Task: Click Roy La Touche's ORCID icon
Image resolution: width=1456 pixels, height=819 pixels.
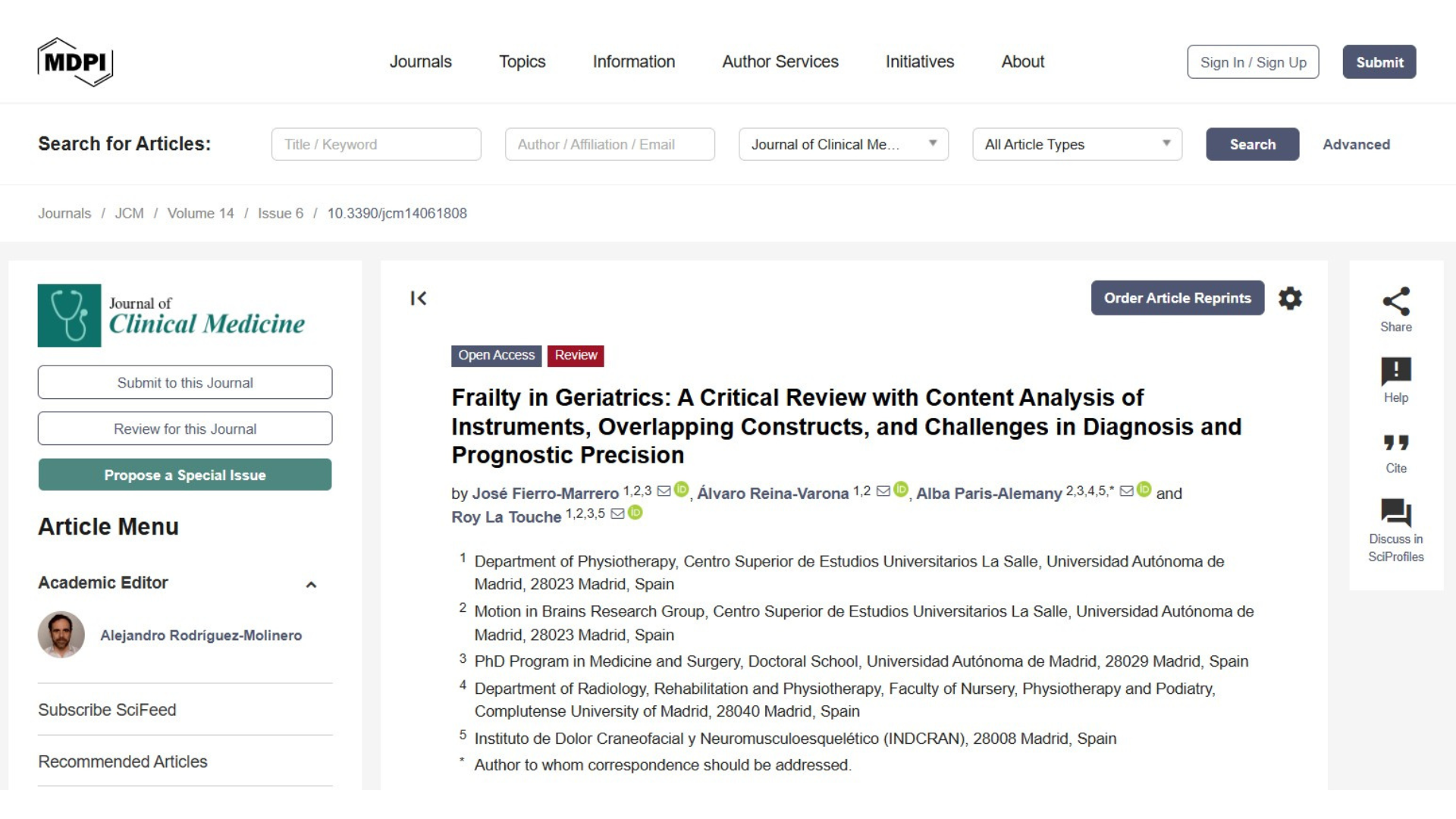Action: (635, 513)
